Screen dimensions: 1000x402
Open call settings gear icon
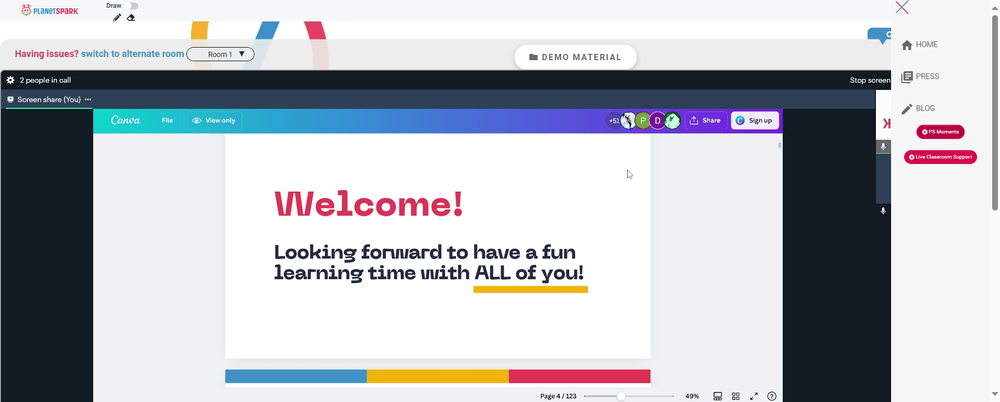click(10, 80)
